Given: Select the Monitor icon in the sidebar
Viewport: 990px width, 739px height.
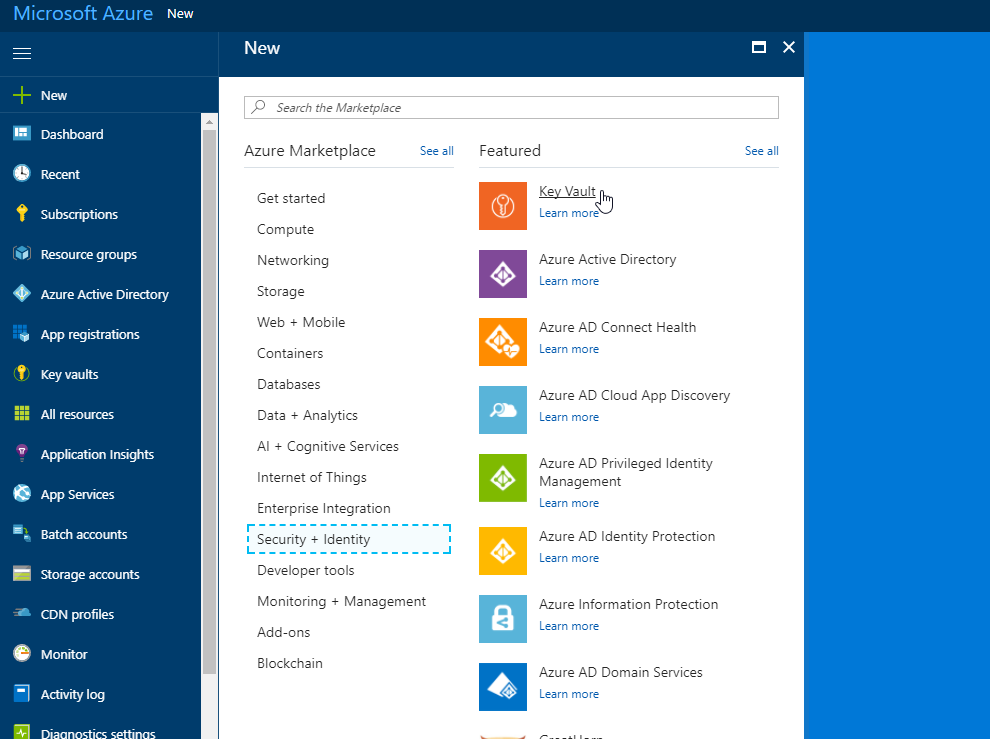Looking at the screenshot, I should [22, 653].
